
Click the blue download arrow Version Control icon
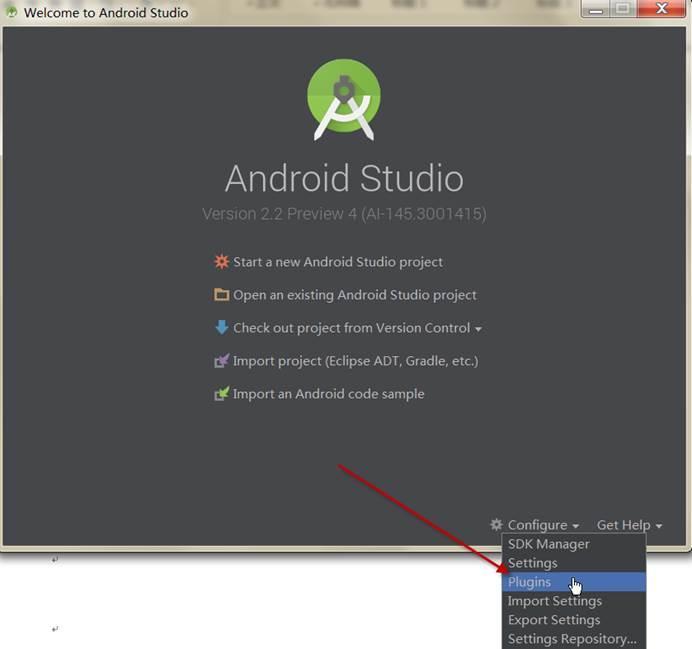point(222,327)
